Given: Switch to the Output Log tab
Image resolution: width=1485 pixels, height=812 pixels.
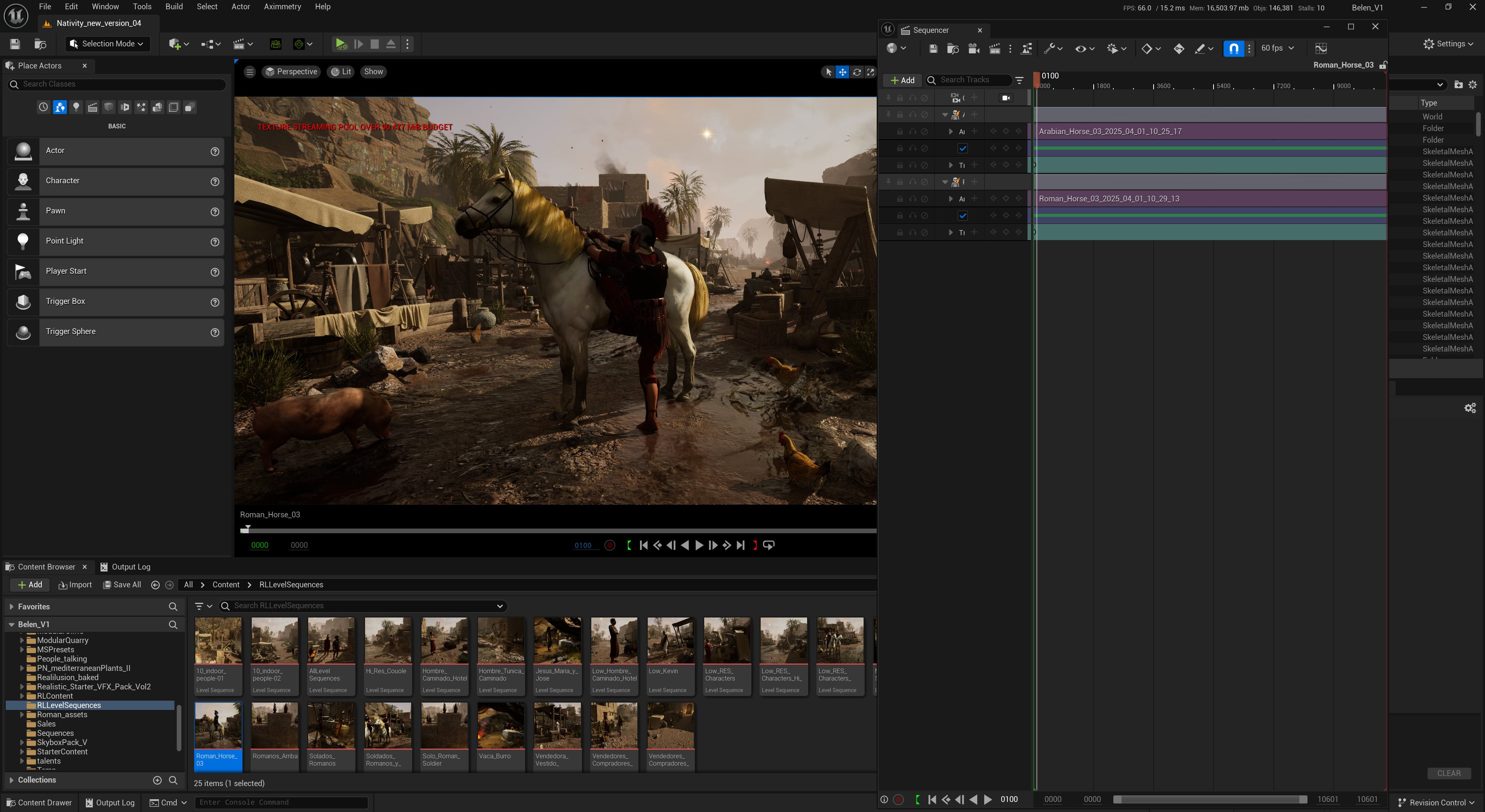Looking at the screenshot, I should 126,567.
